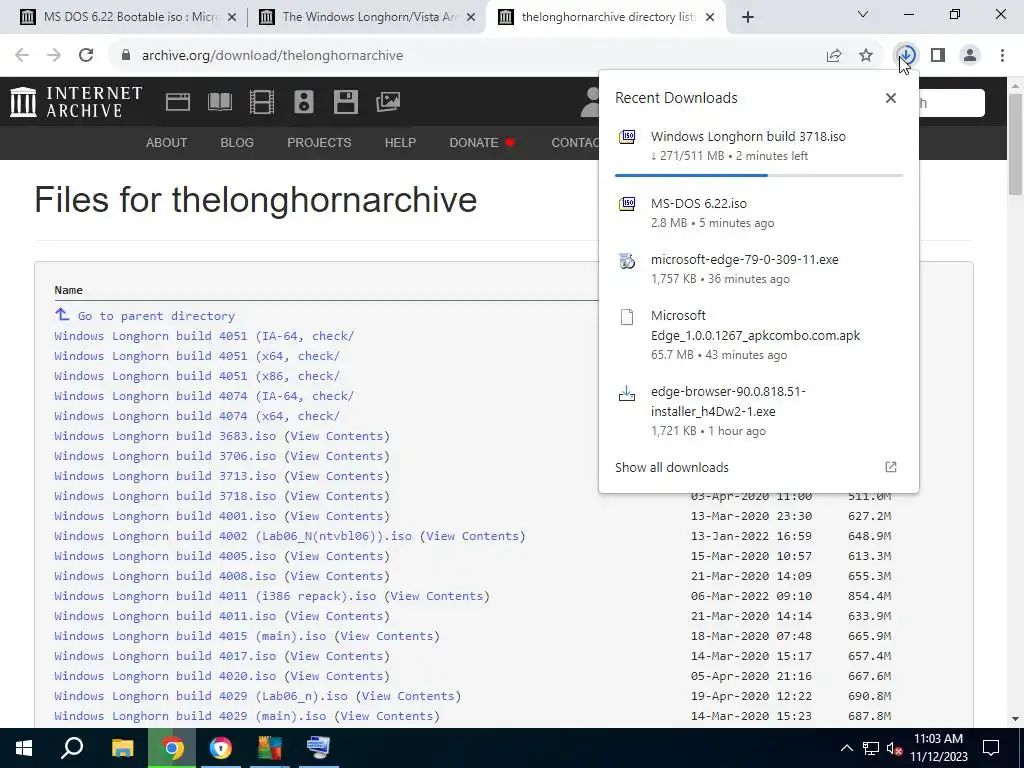1024x768 pixels.
Task: Click the Chrome taskbar icon
Action: 172,748
